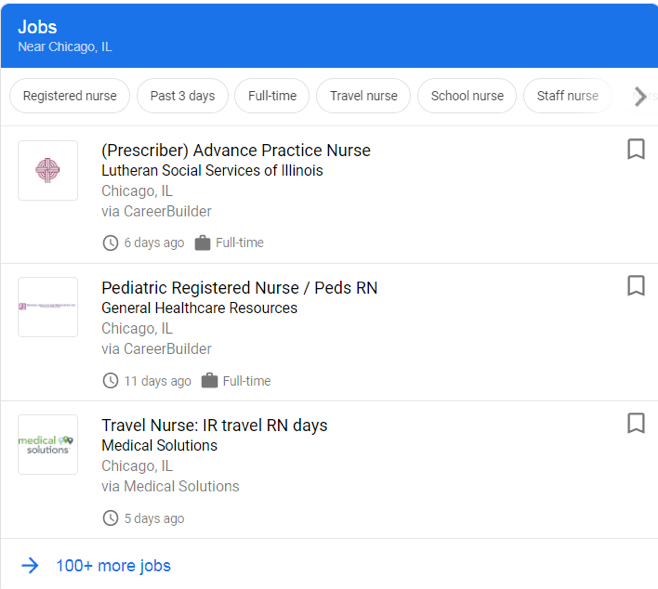Bookmark the Travel Nurse IR job

636,423
